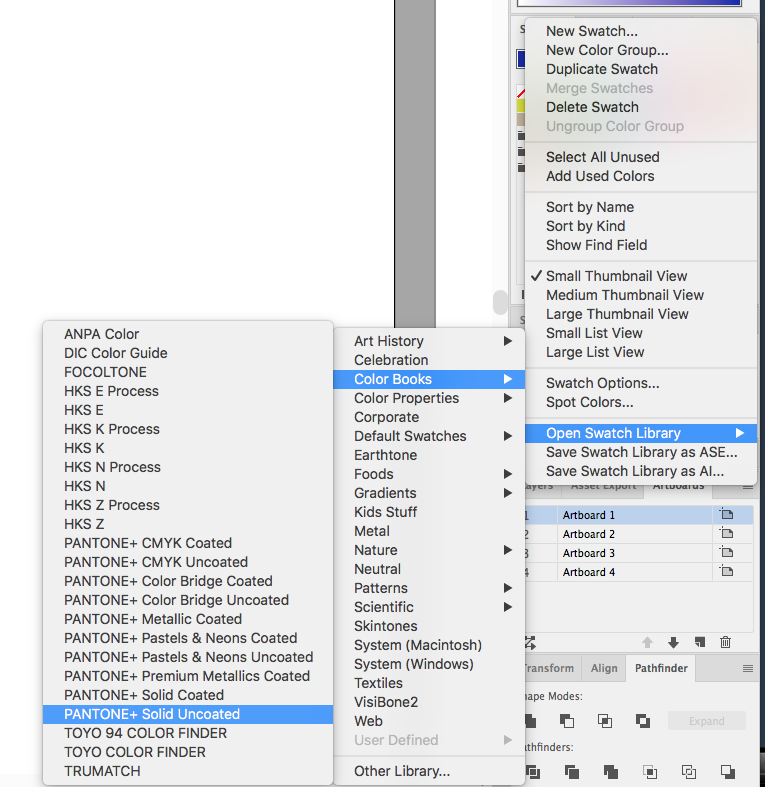This screenshot has height=787, width=765.
Task: Click Move Down arrow in Artboards panel
Action: (x=674, y=642)
